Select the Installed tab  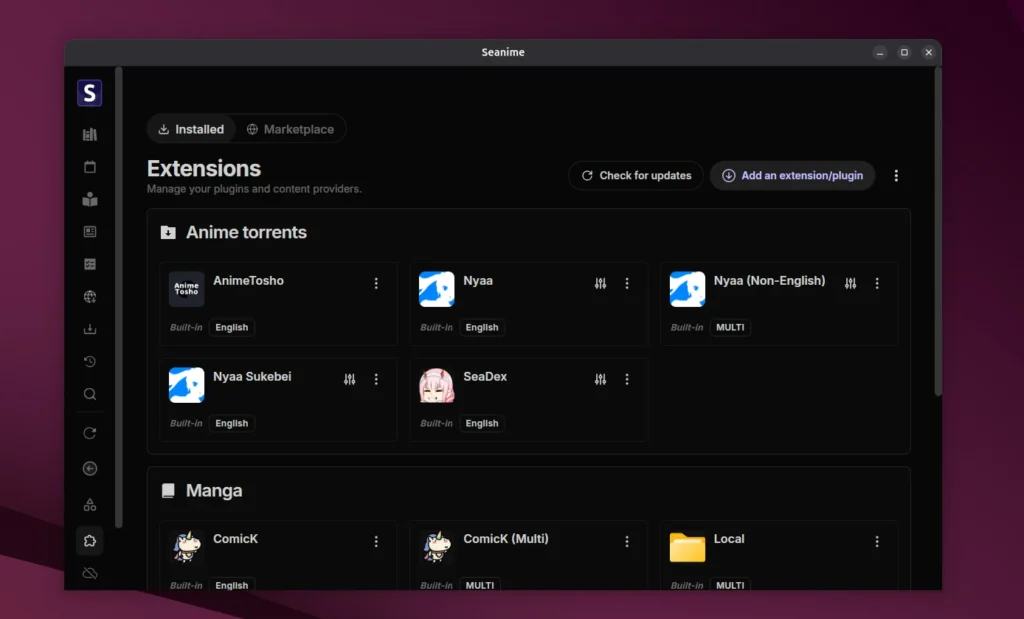pos(191,129)
